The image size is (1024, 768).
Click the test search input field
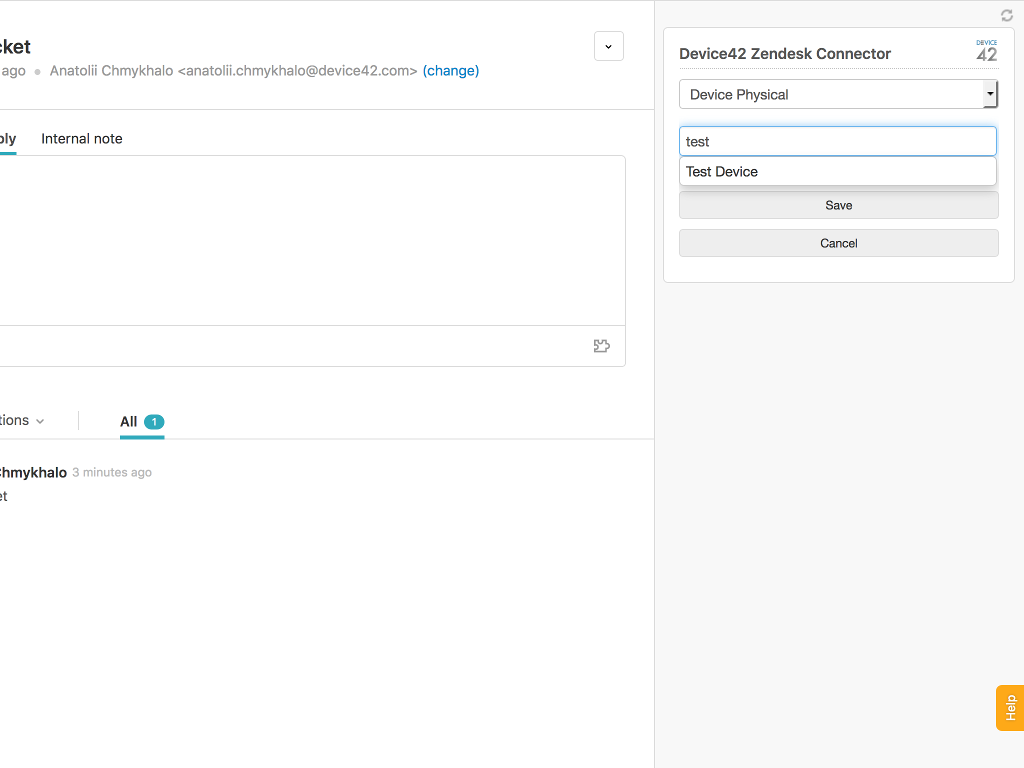(838, 141)
